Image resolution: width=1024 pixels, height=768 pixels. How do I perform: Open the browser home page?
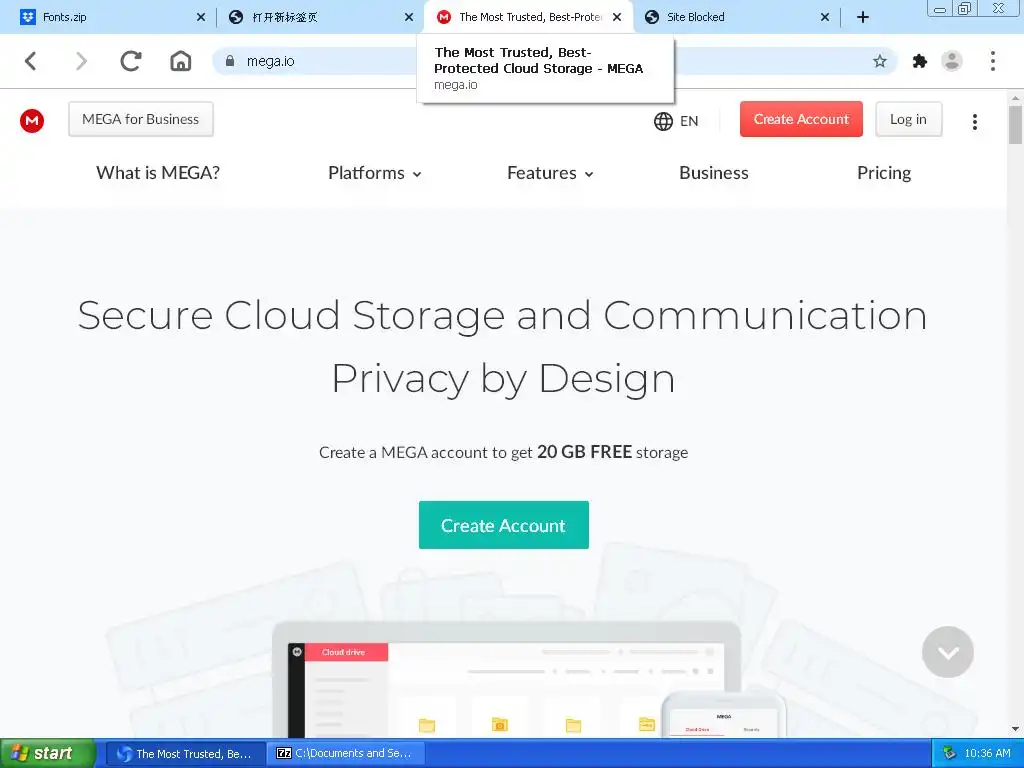(181, 61)
